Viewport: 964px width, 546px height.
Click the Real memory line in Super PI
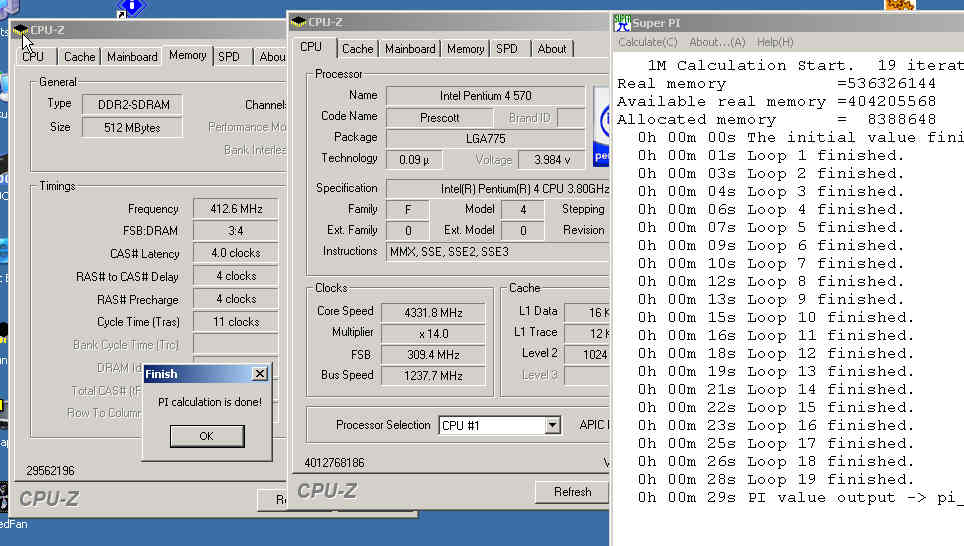[x=776, y=83]
